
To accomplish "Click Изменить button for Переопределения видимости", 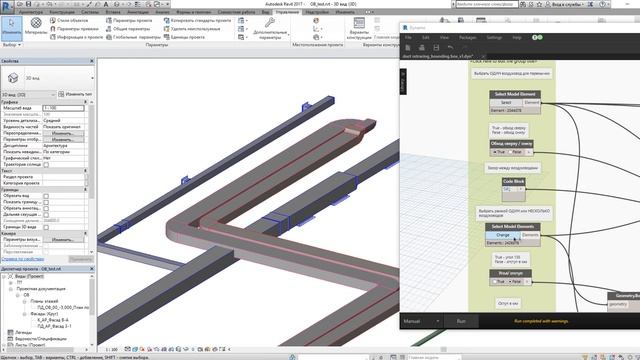I will 63,133.
